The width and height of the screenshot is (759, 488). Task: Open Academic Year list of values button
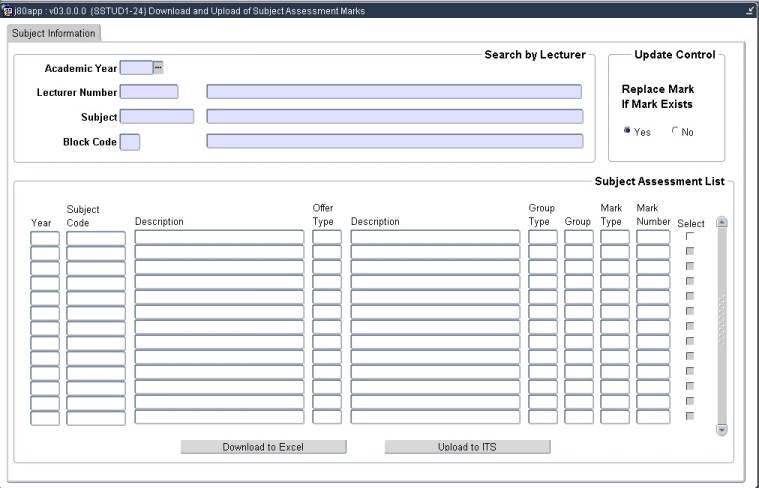point(158,68)
